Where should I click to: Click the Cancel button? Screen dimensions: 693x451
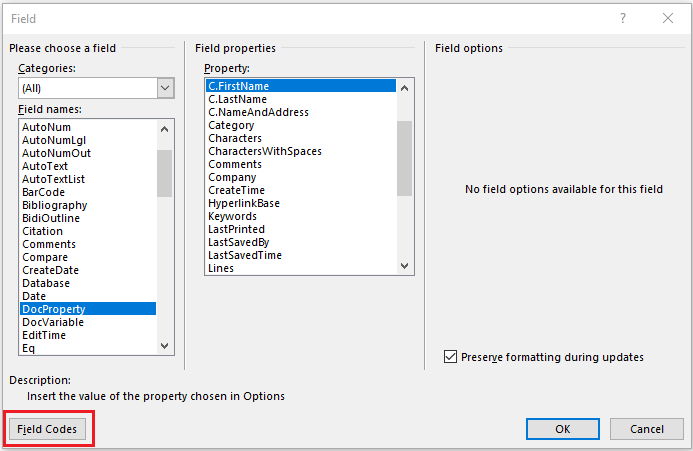pyautogui.click(x=647, y=429)
